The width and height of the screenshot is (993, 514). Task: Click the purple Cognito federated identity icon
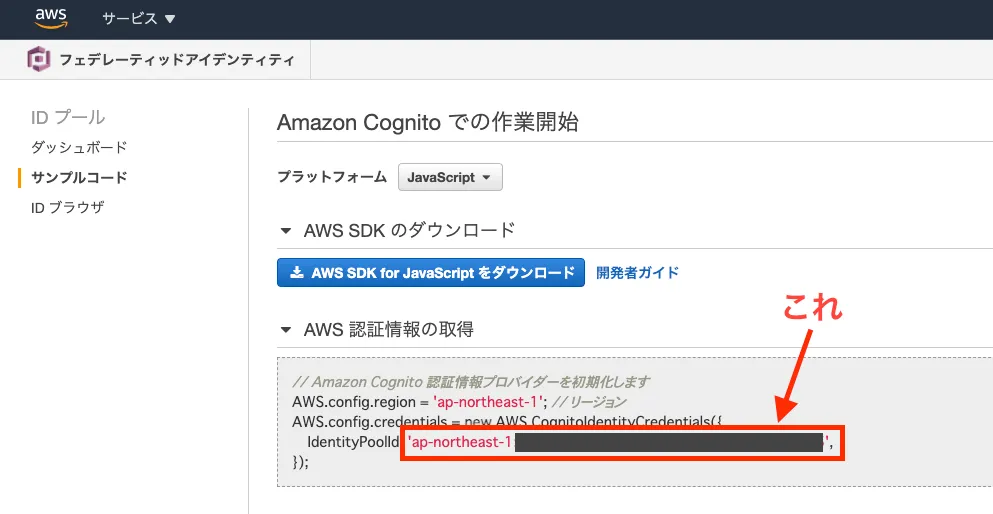(x=39, y=60)
